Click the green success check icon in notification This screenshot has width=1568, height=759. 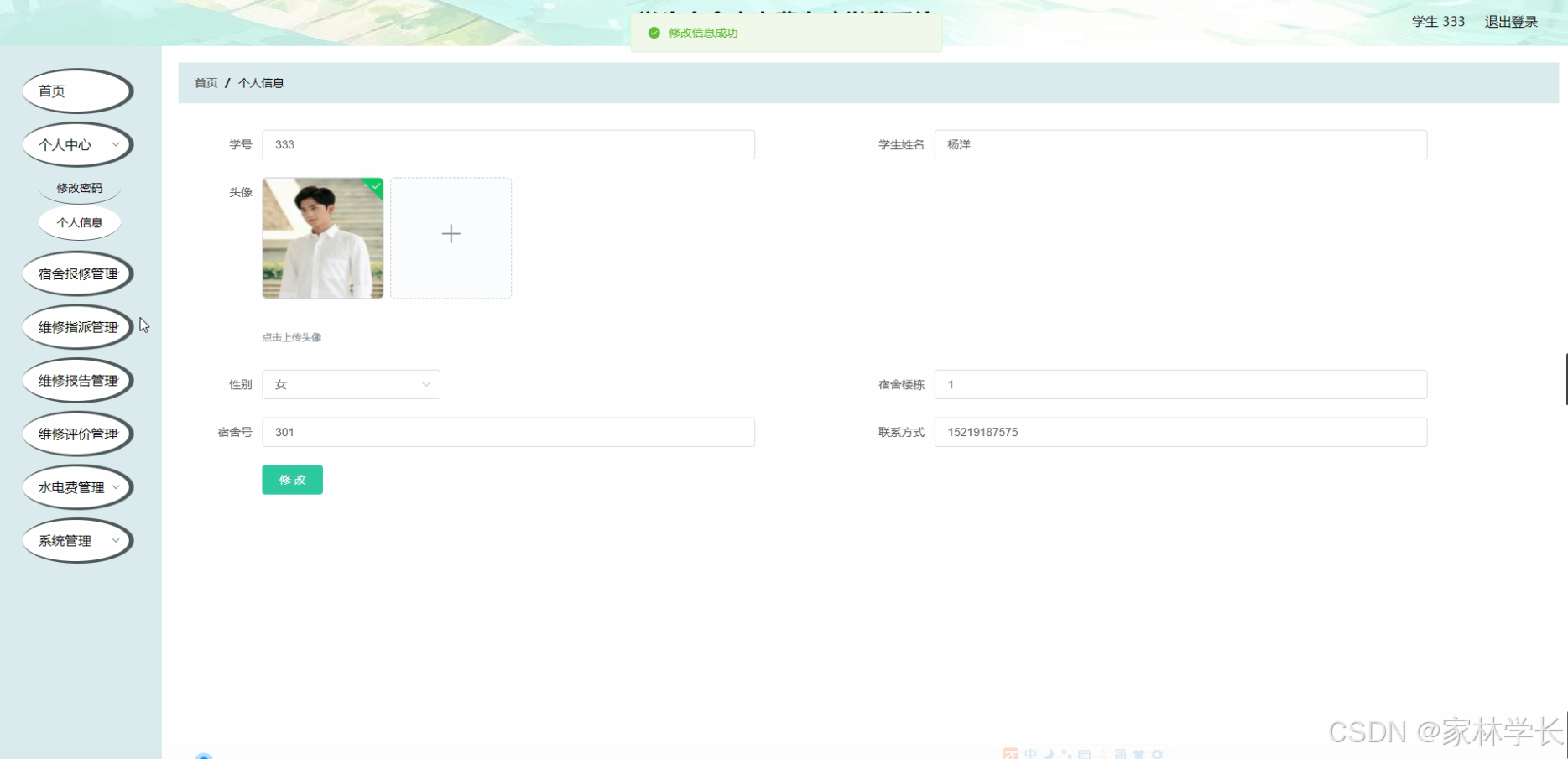[x=654, y=33]
